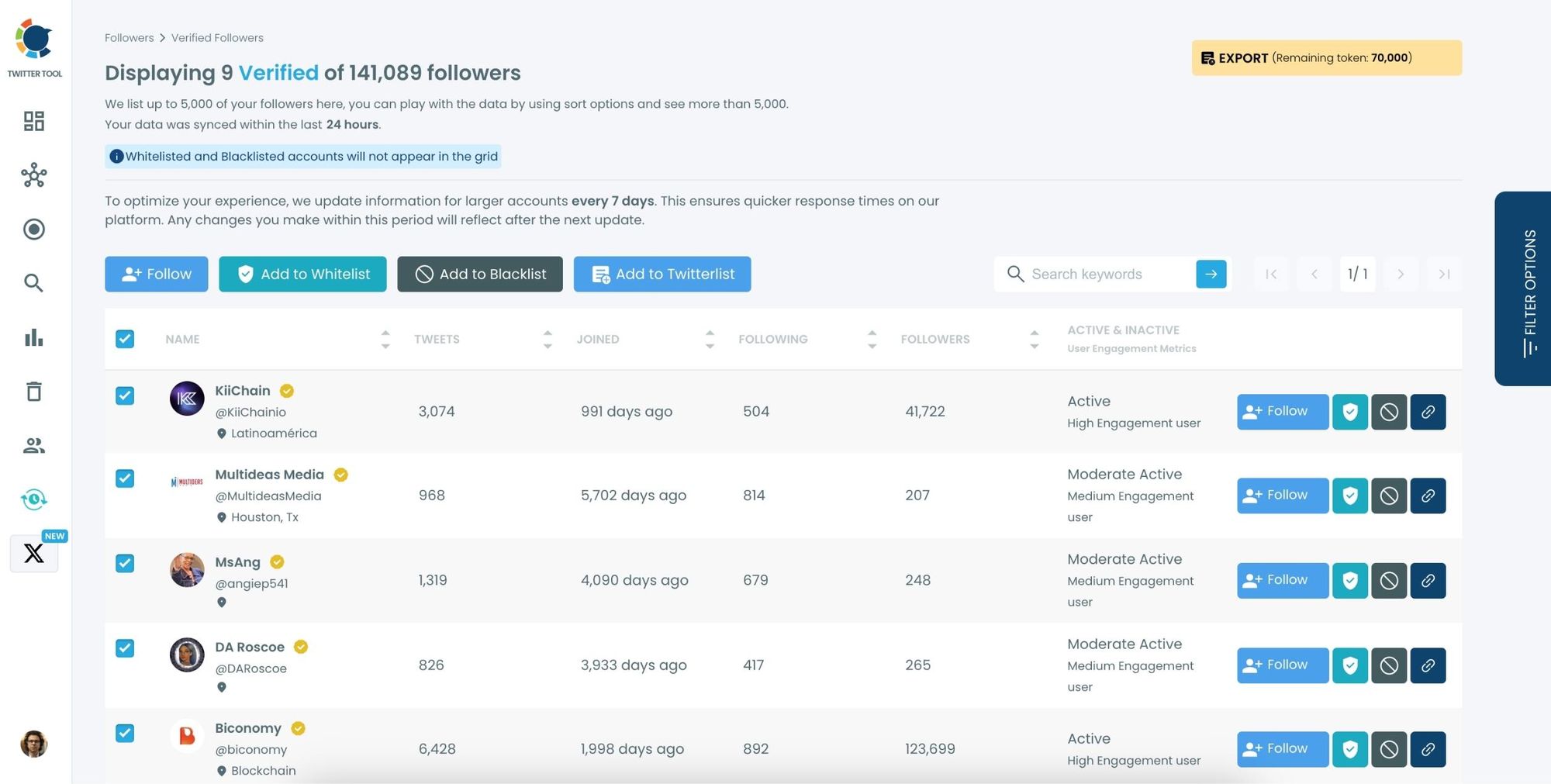Screen dimensions: 1551x784
Task: Uncheck the Multideas Media row checkbox
Action: (x=125, y=478)
